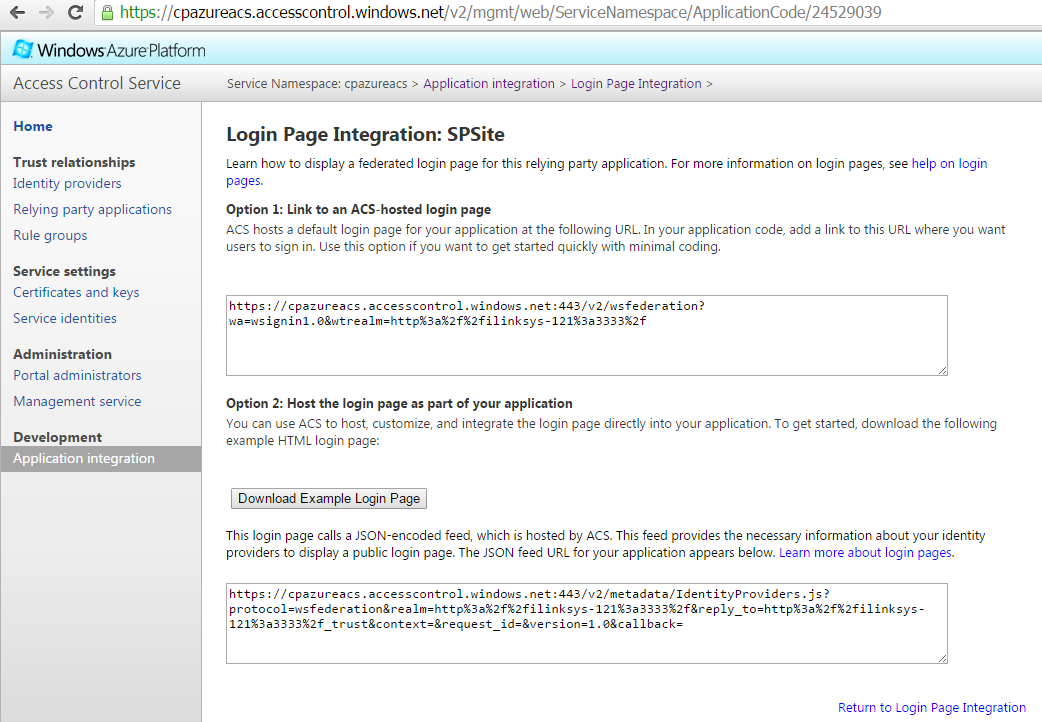Open Certificates and keys
This screenshot has width=1042, height=722.
click(x=76, y=293)
